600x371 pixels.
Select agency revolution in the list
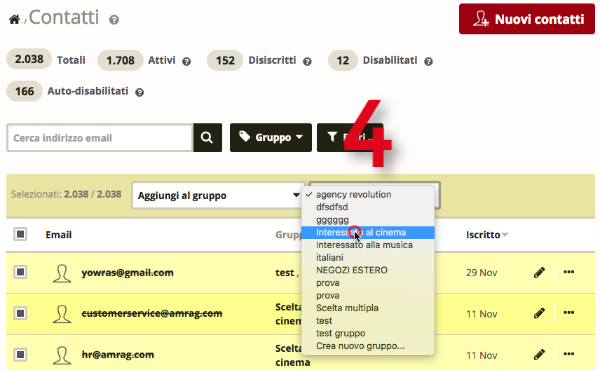coord(353,194)
